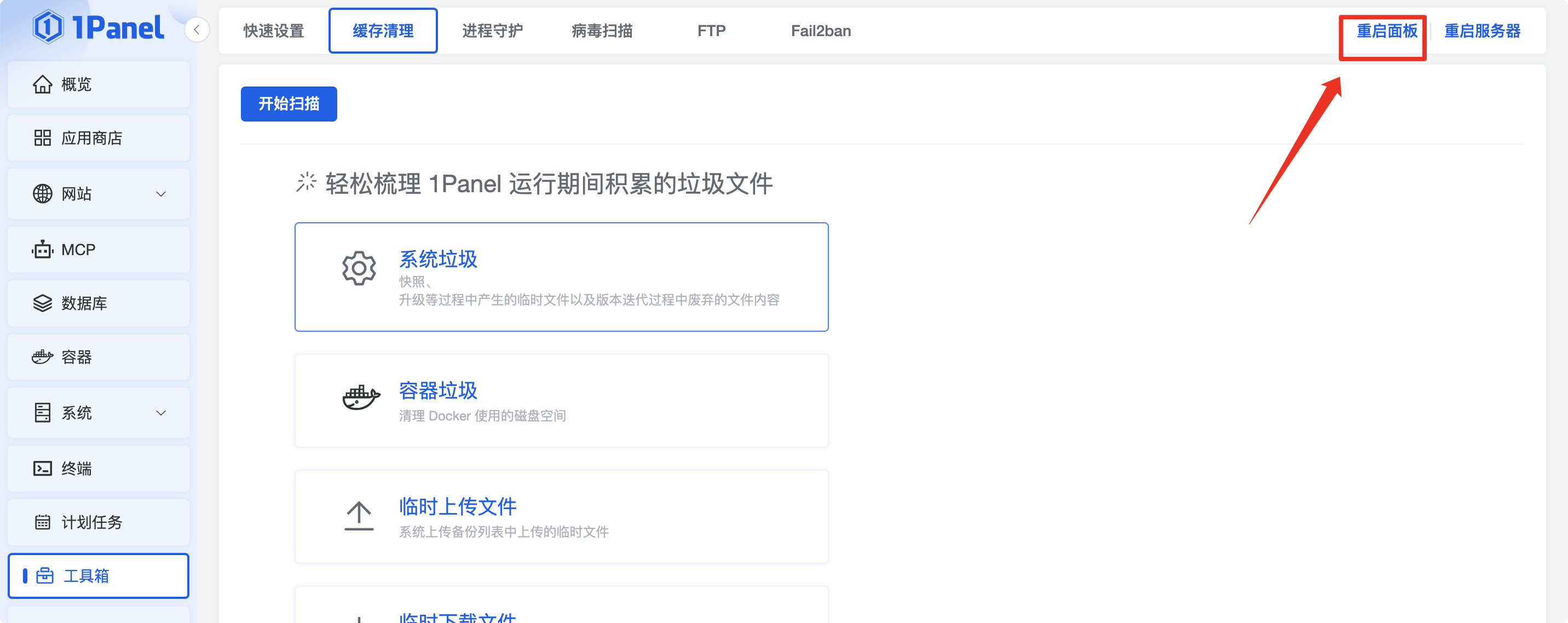Screen dimensions: 1568x623
Task: Select the 系统垃圾 card title
Action: pyautogui.click(x=437, y=259)
